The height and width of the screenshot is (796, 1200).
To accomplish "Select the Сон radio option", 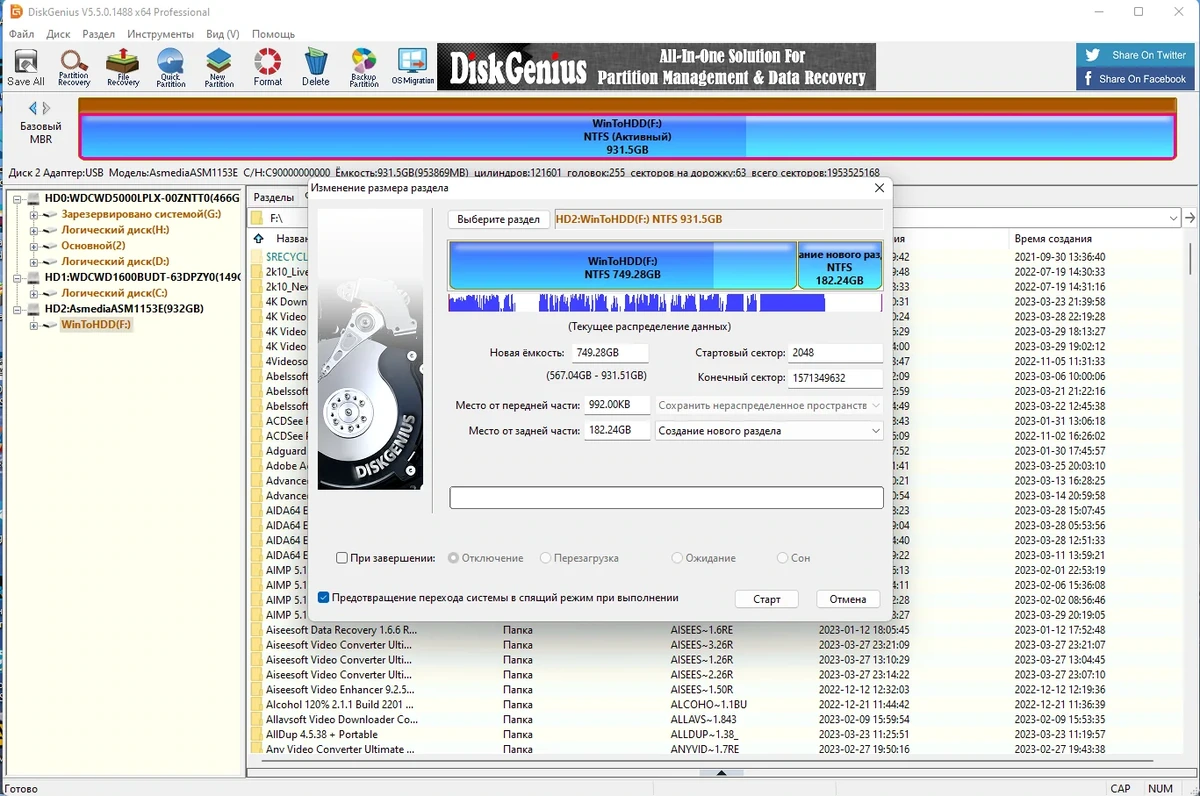I will (782, 558).
